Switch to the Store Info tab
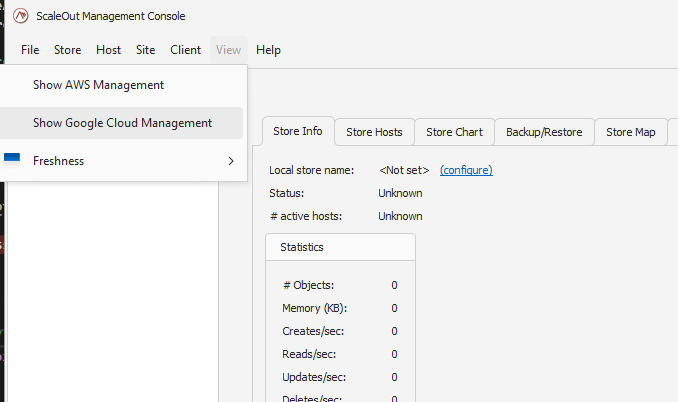Viewport: 678px width, 402px height. pos(298,131)
